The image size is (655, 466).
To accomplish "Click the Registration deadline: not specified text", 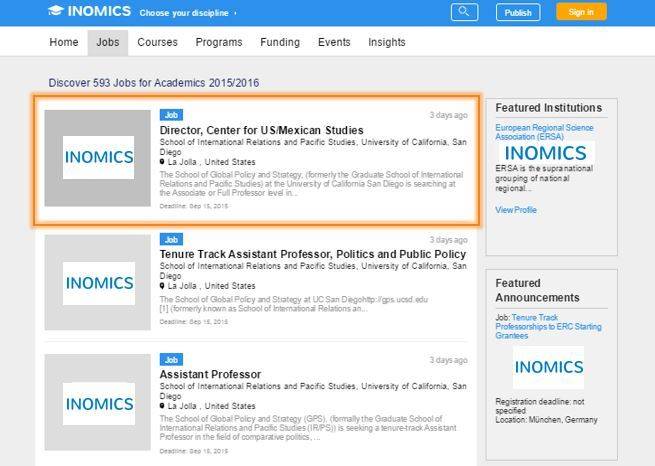I will point(540,406).
